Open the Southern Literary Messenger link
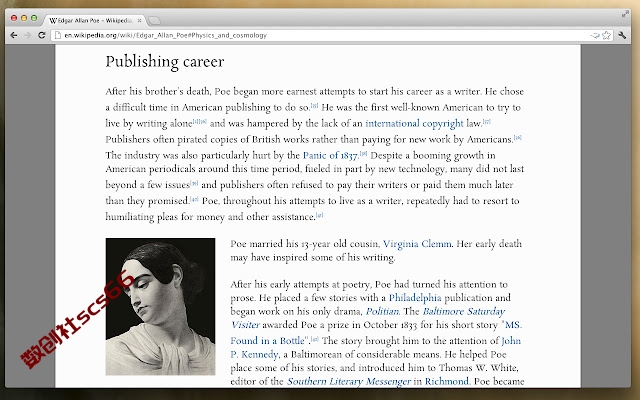Screen dimensions: 640x400 [x=349, y=381]
